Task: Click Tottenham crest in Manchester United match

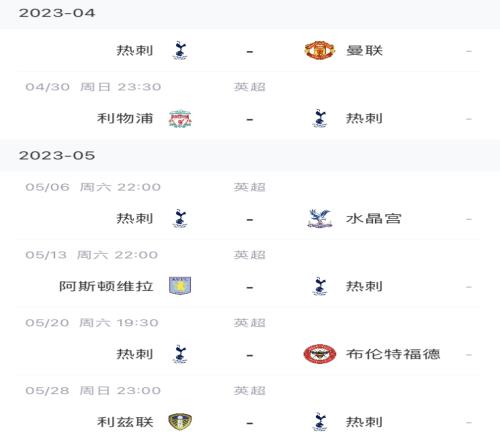Action: 180,51
